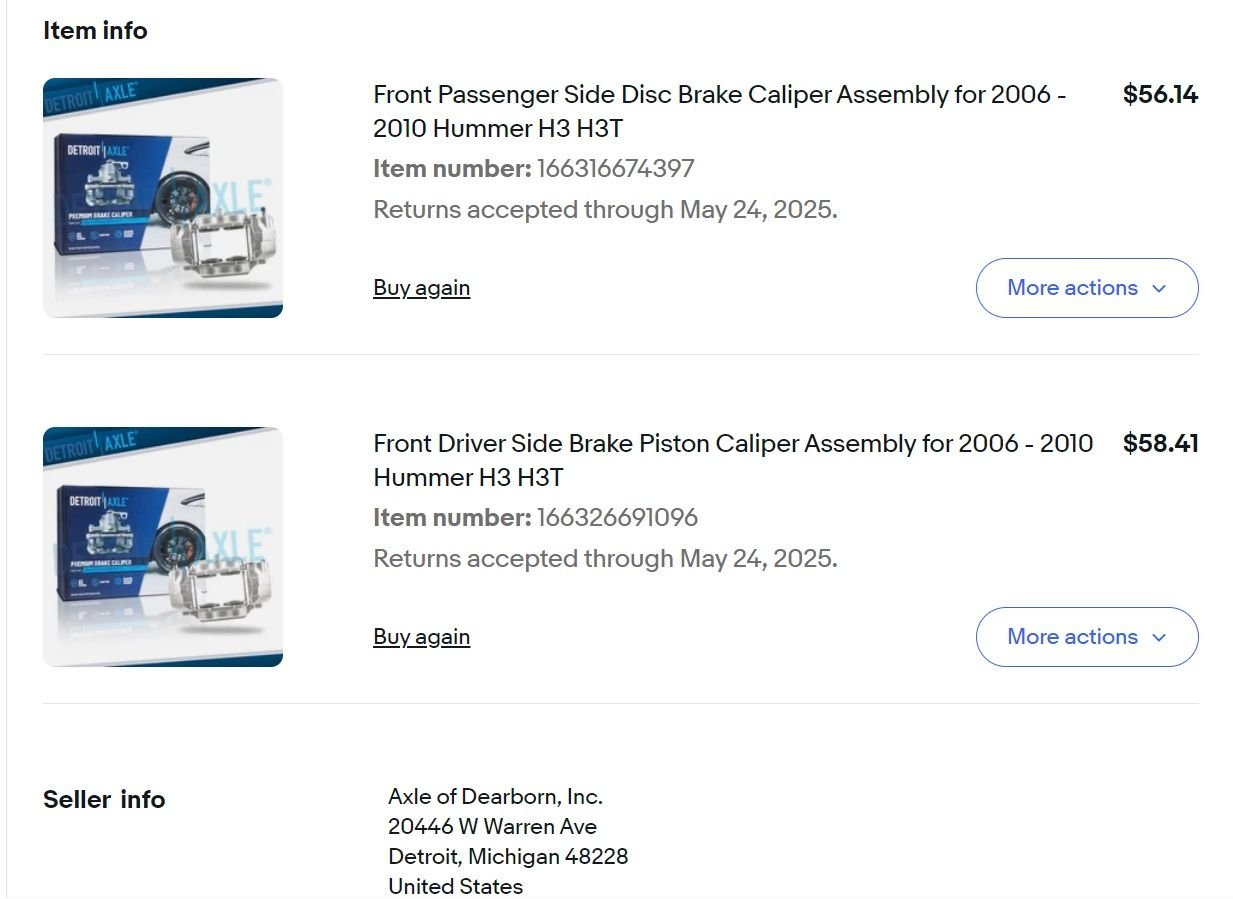Viewport: 1233px width, 899px height.
Task: Click the $56.14 price
Action: (1160, 95)
